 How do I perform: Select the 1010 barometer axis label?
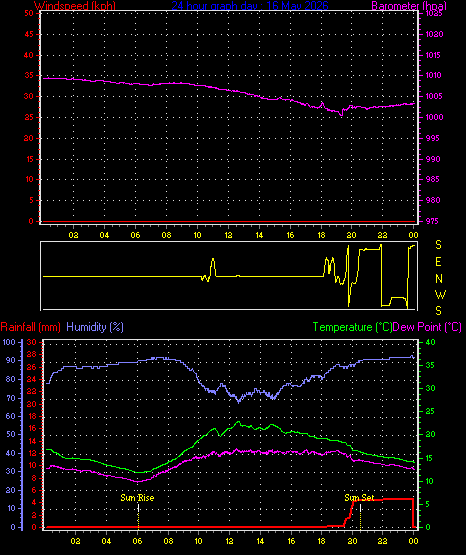[434, 75]
